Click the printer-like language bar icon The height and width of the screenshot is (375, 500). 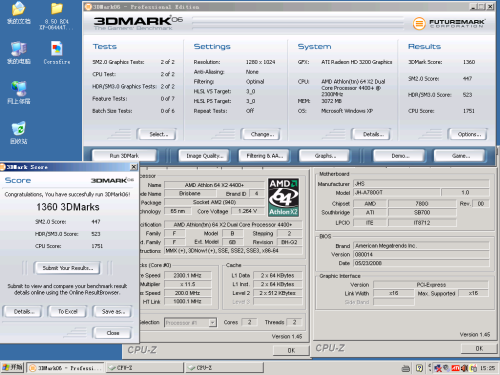tap(406, 368)
